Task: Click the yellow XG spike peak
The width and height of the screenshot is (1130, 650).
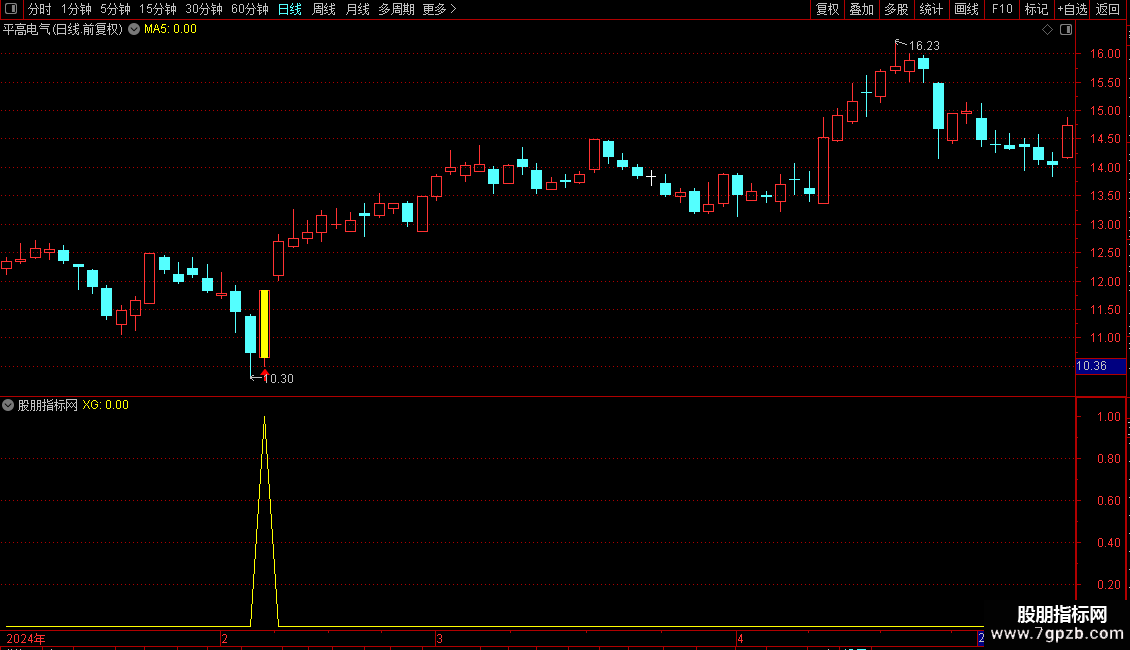Action: [x=264, y=418]
